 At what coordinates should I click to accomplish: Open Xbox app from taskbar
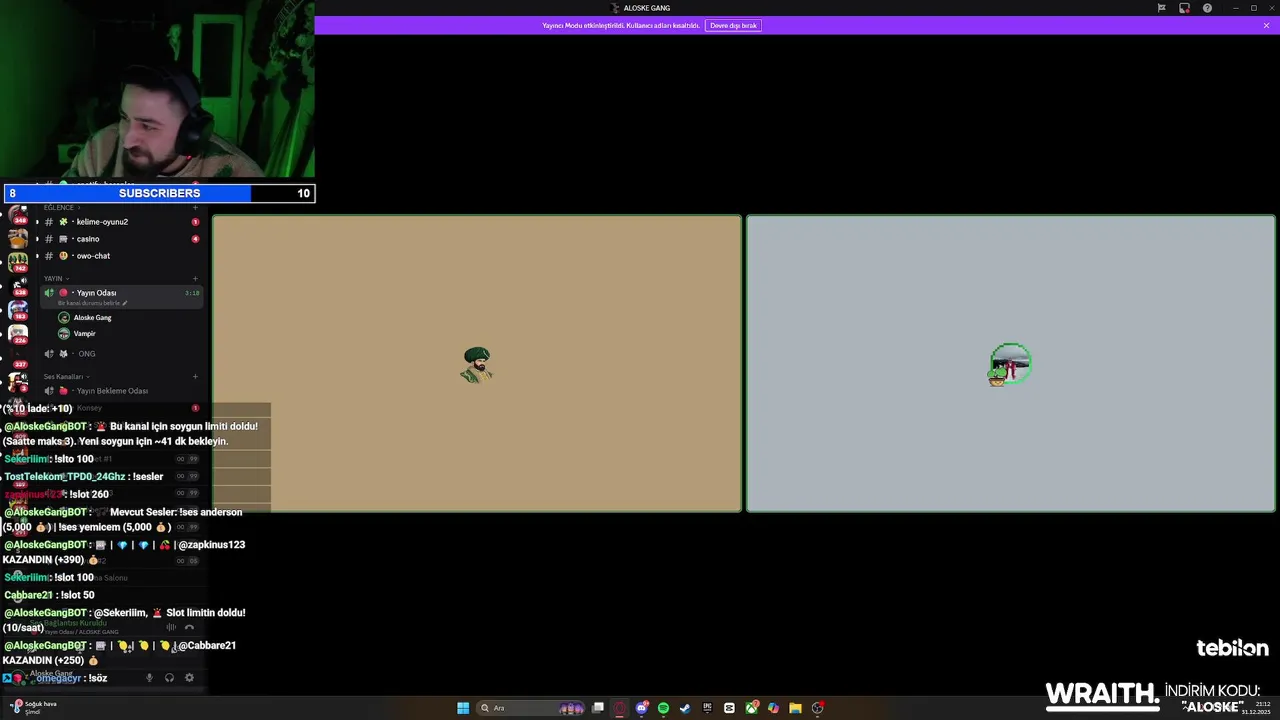(751, 708)
